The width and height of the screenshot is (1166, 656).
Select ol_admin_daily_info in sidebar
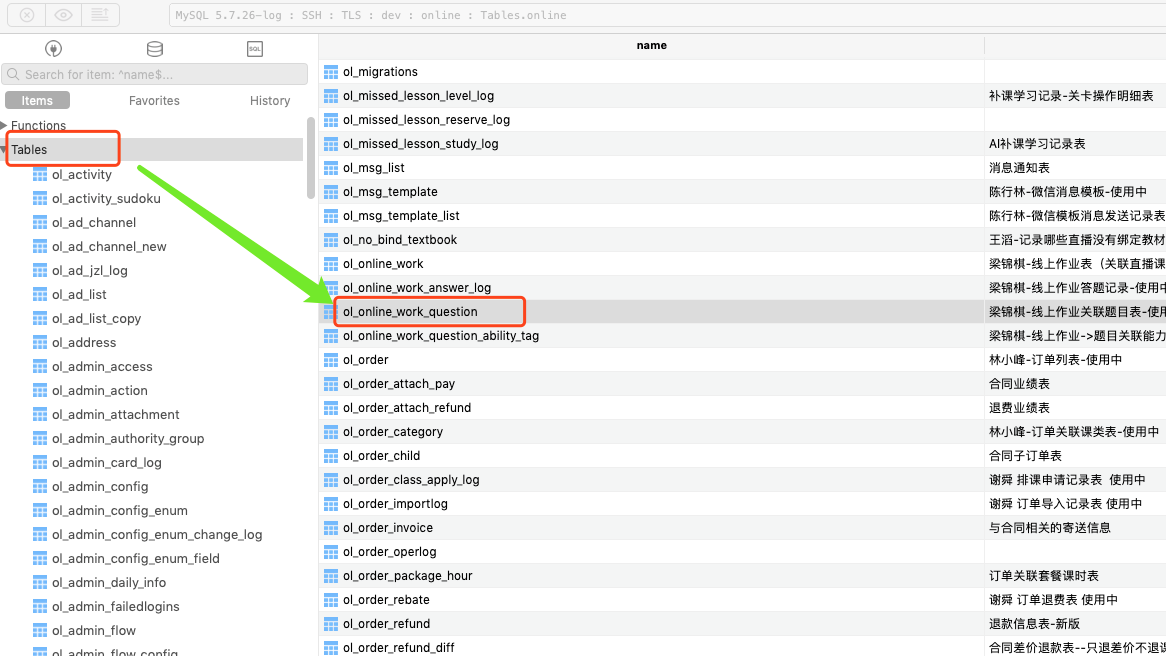click(109, 582)
